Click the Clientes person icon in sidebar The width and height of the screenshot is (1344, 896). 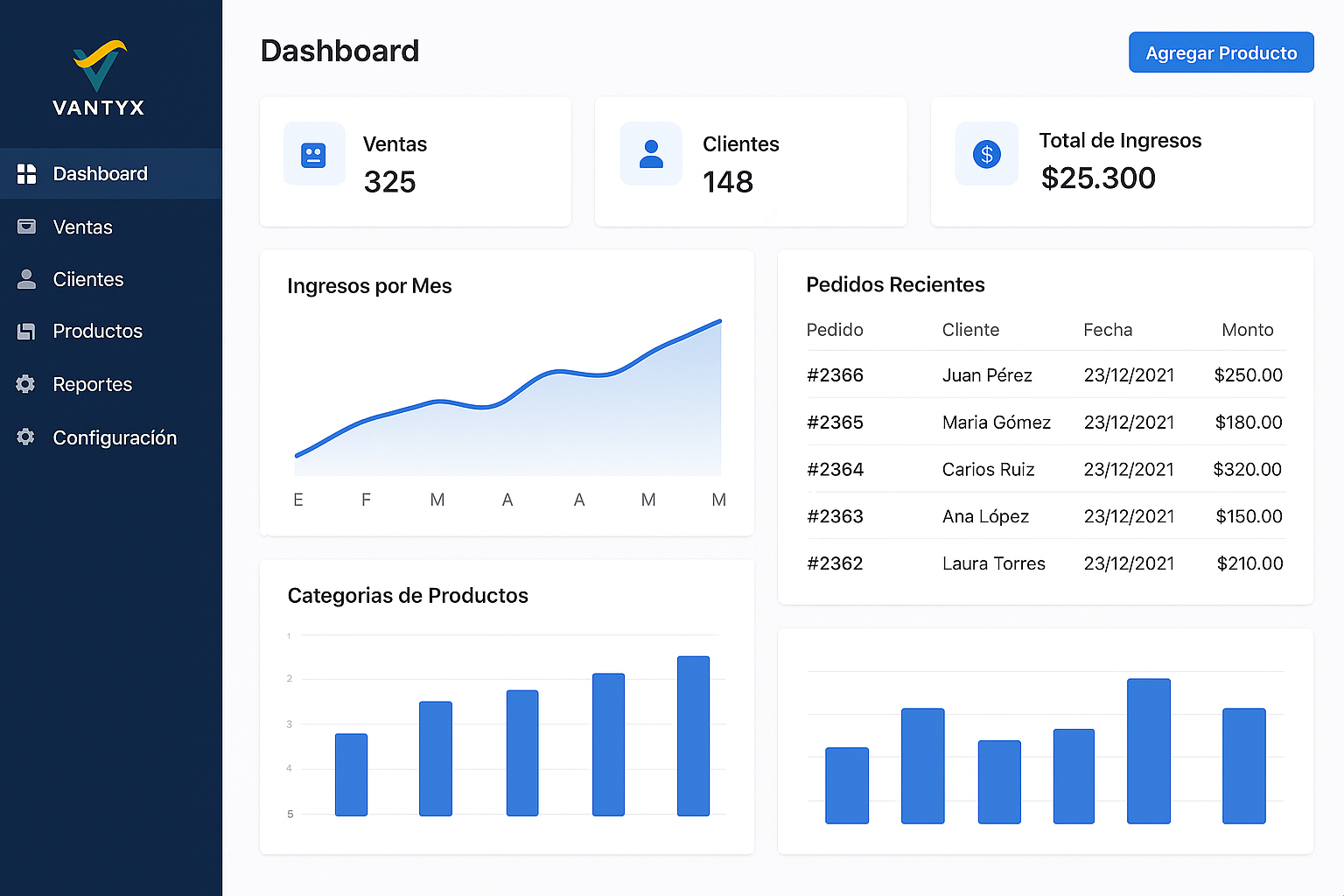[27, 279]
